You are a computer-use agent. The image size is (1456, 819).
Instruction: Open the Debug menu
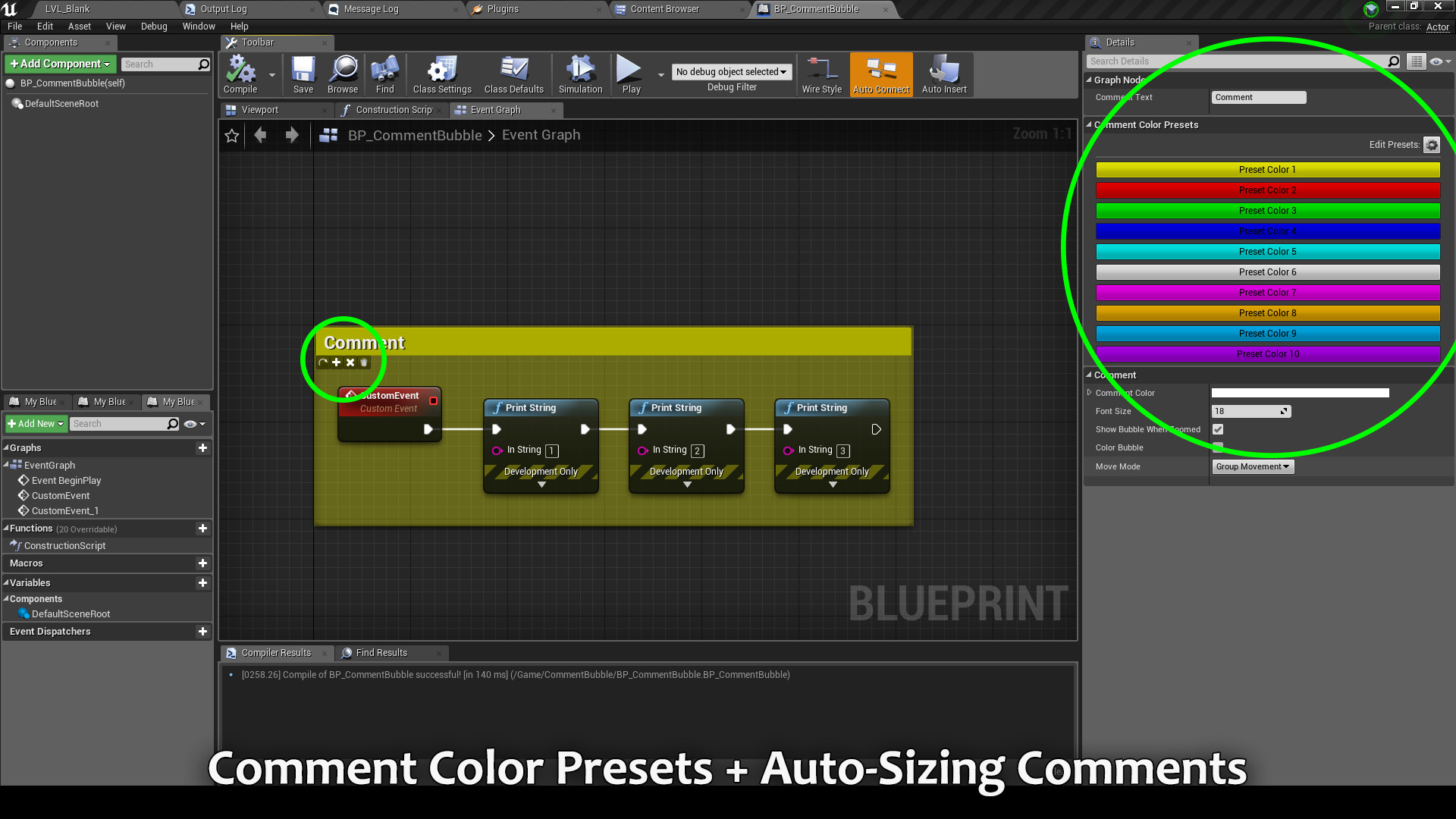click(x=154, y=26)
